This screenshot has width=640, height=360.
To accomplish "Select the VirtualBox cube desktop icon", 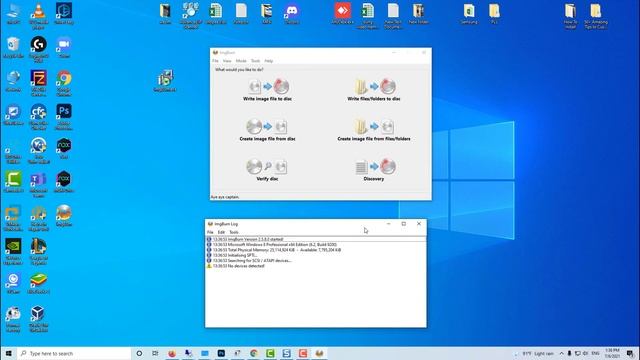I will (38, 318).
